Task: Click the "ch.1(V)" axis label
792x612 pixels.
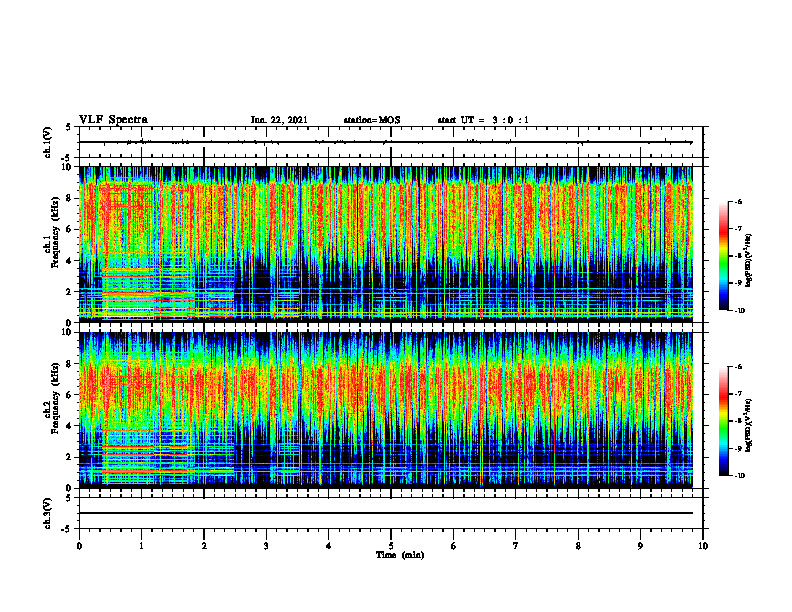Action: [48, 142]
